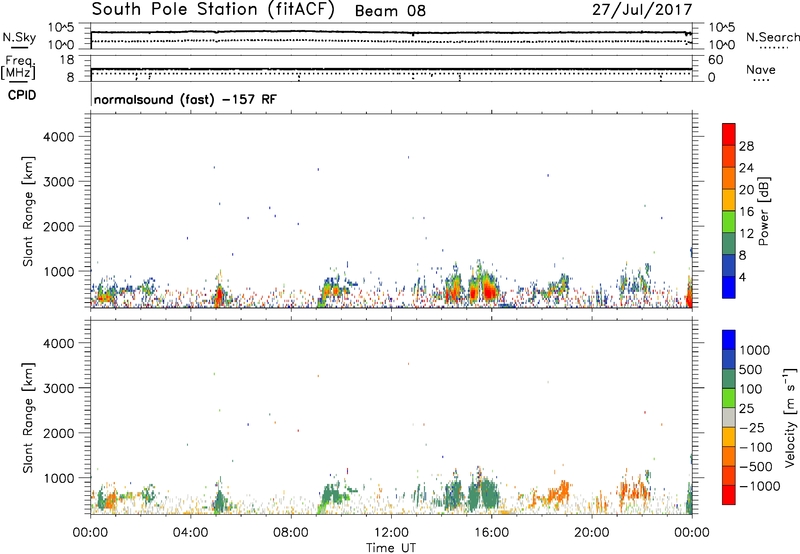The height and width of the screenshot is (554, 800).
Task: Click the blue top segment of velocity colorbar
Action: click(x=729, y=340)
